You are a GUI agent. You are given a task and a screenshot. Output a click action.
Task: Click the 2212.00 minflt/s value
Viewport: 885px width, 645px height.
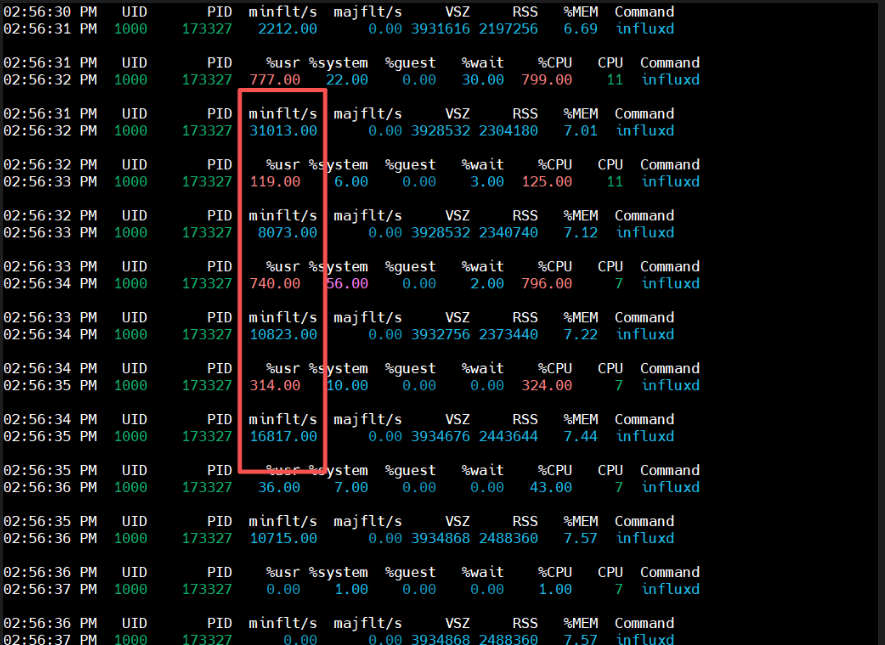pos(287,29)
